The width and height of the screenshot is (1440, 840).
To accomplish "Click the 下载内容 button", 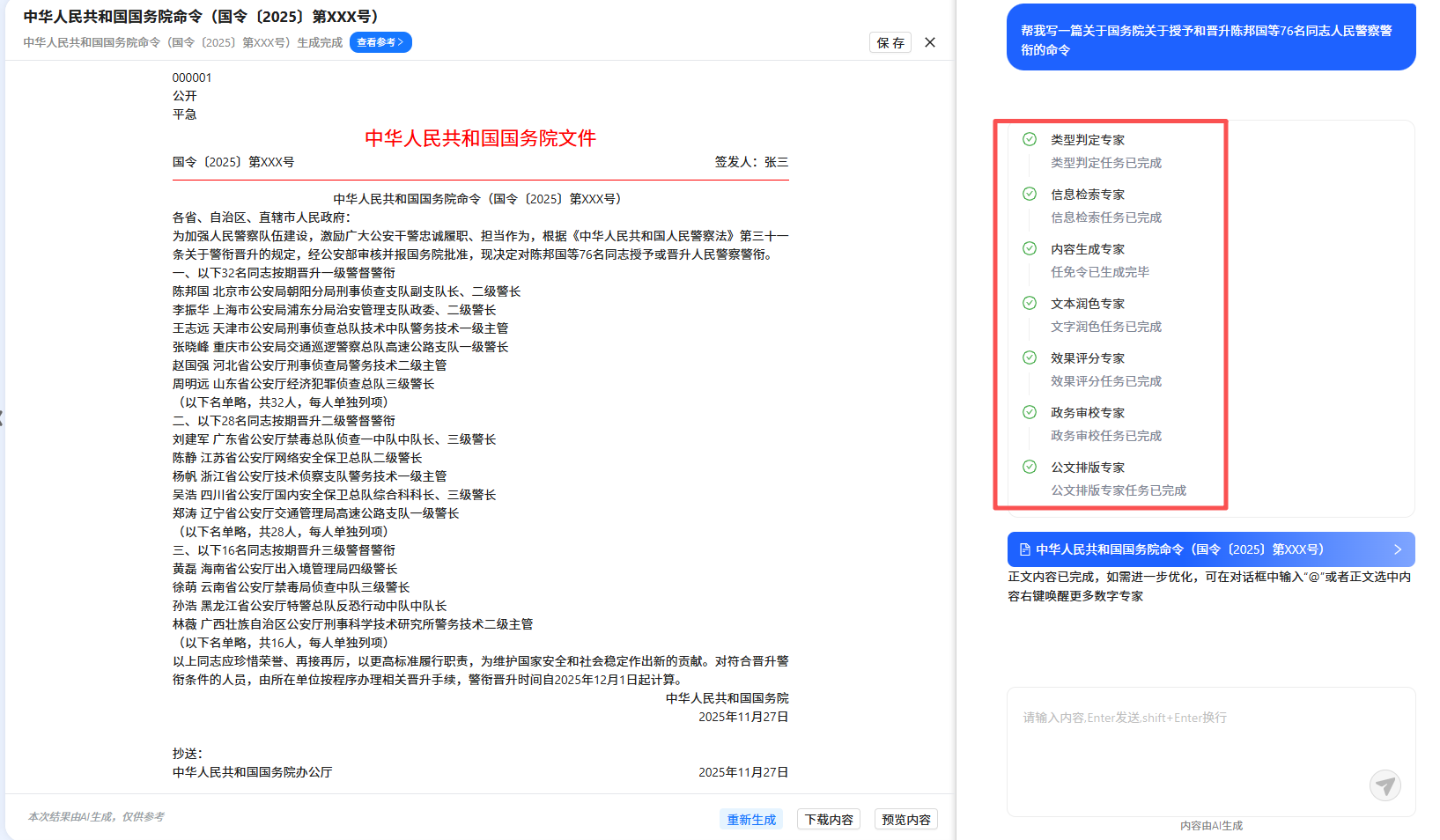I will (x=828, y=819).
